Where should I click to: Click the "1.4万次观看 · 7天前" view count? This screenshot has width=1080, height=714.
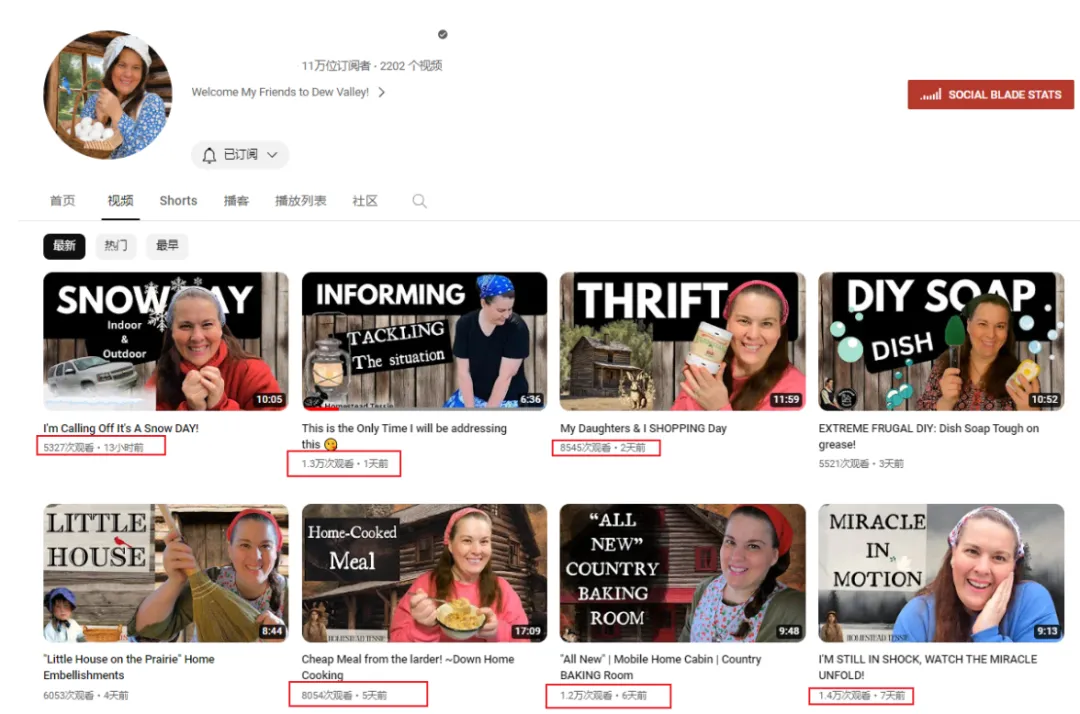coord(862,696)
